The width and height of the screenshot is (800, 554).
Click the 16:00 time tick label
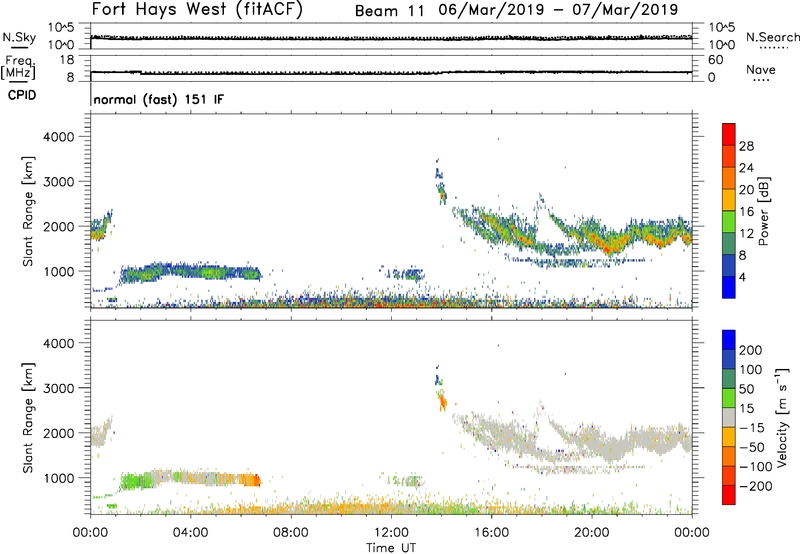pos(491,533)
